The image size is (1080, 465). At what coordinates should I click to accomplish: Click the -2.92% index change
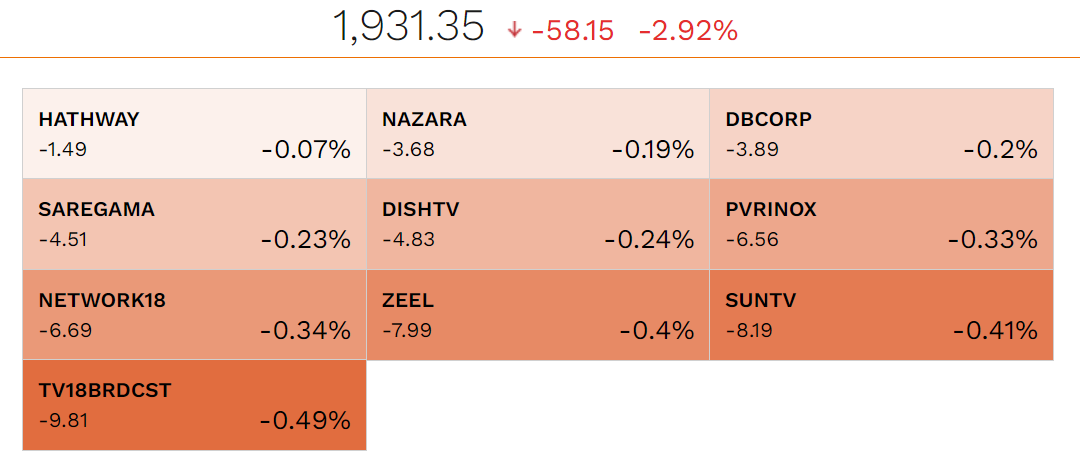(x=688, y=31)
